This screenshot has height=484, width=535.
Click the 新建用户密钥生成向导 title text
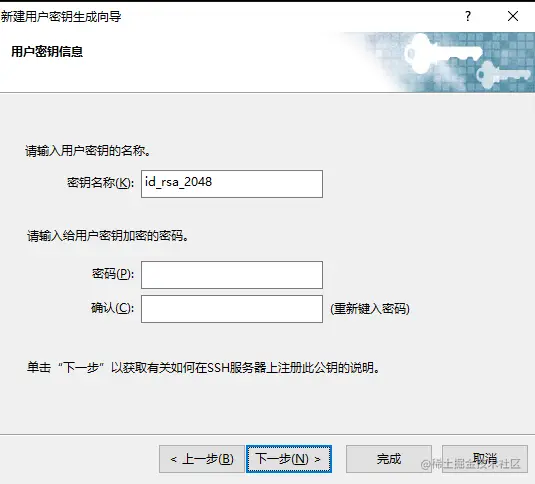point(61,16)
